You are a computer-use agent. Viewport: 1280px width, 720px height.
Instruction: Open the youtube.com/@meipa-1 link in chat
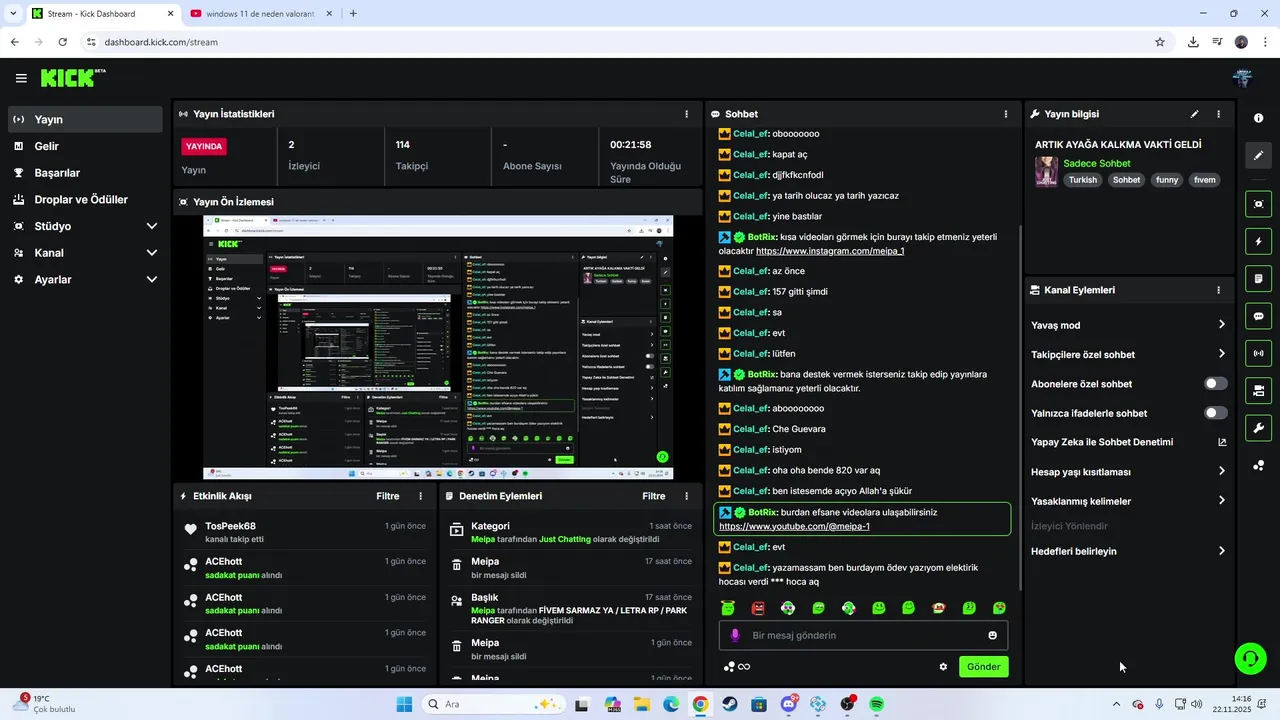794,526
